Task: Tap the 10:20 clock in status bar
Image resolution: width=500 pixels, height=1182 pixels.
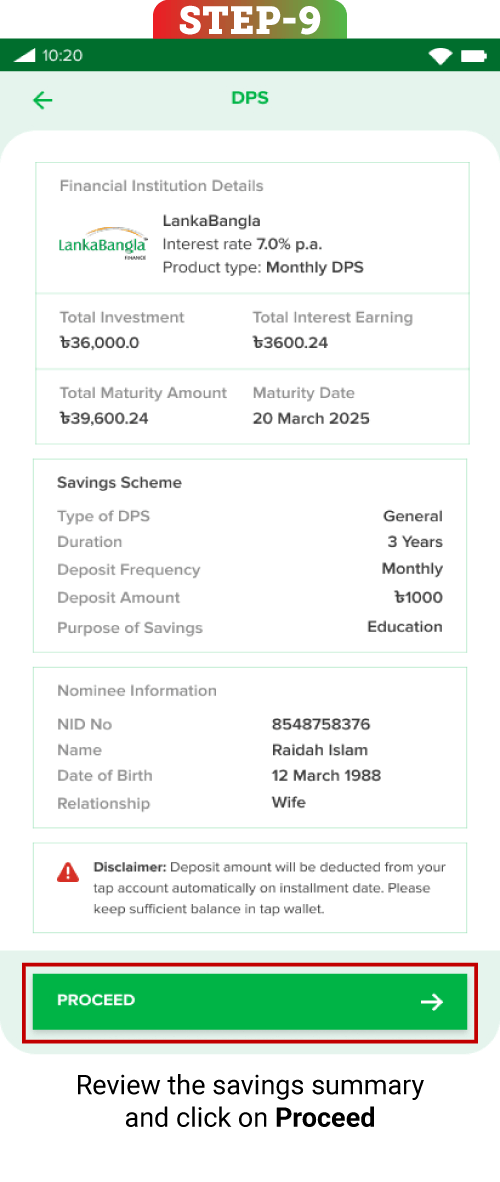Action: (x=63, y=56)
